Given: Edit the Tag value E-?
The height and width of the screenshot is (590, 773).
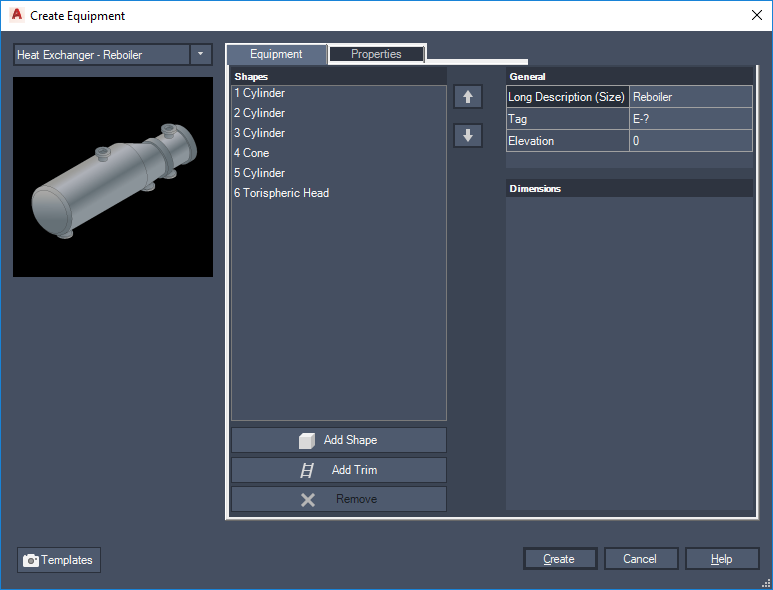Looking at the screenshot, I should click(x=691, y=119).
